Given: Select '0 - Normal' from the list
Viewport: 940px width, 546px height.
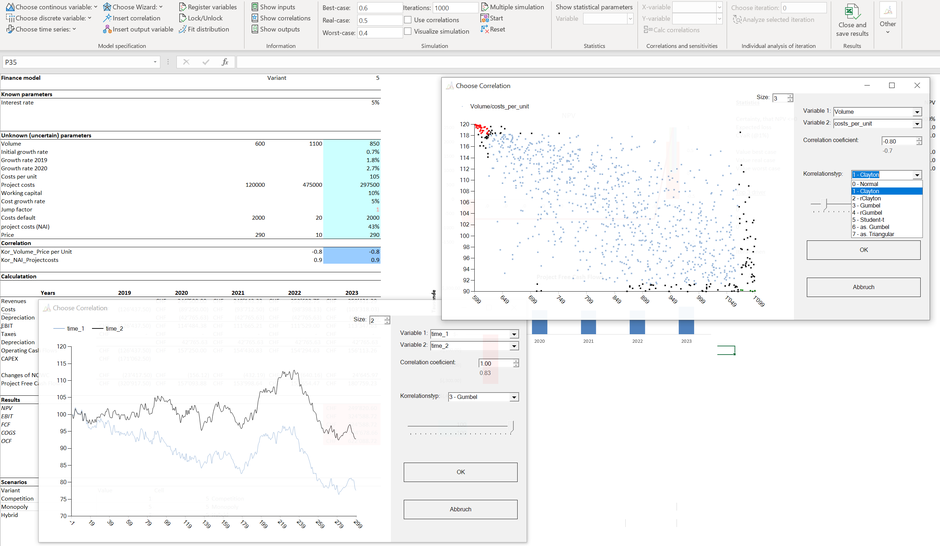Looking at the screenshot, I should point(887,184).
